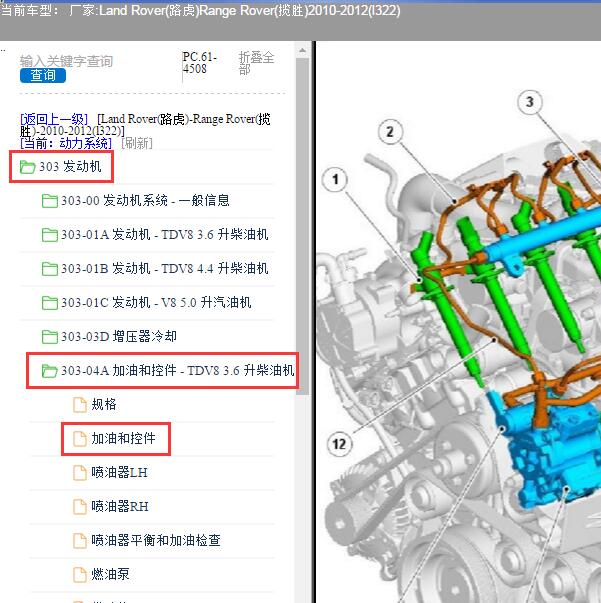Open the 规格 document icon
601x603 pixels.
pos(80,405)
